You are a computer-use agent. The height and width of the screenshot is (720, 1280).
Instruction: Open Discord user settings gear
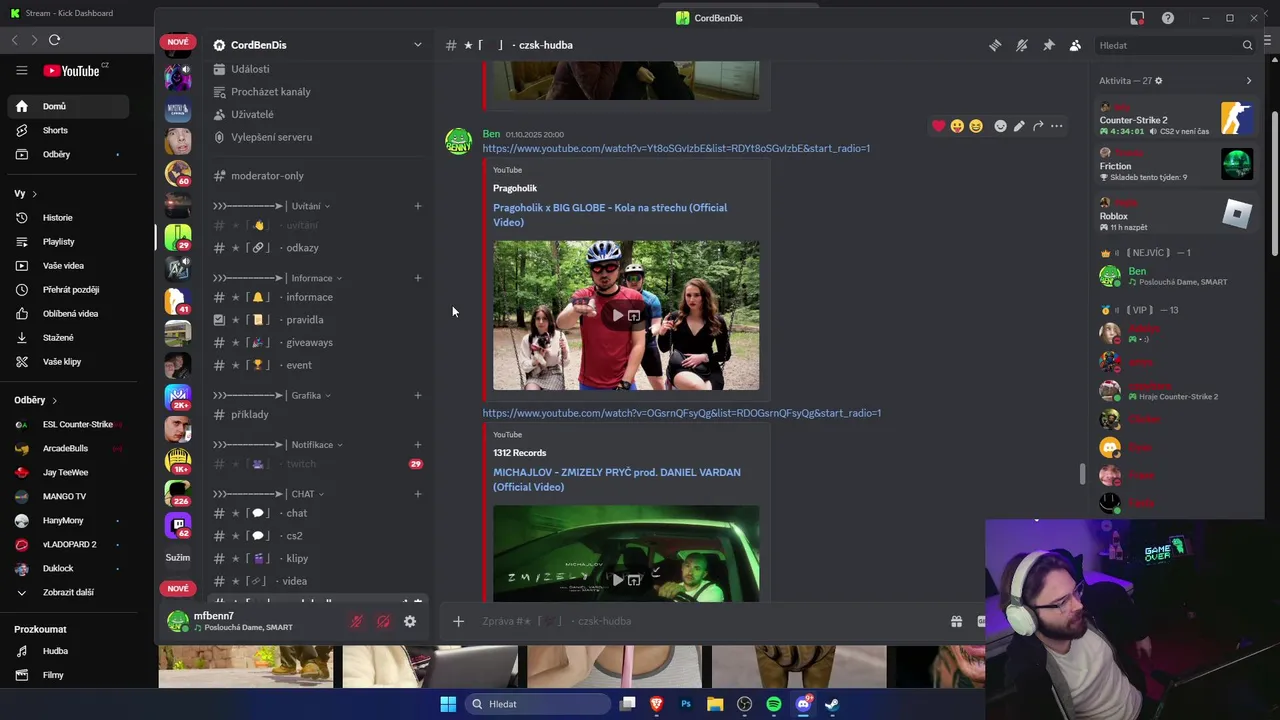point(410,621)
